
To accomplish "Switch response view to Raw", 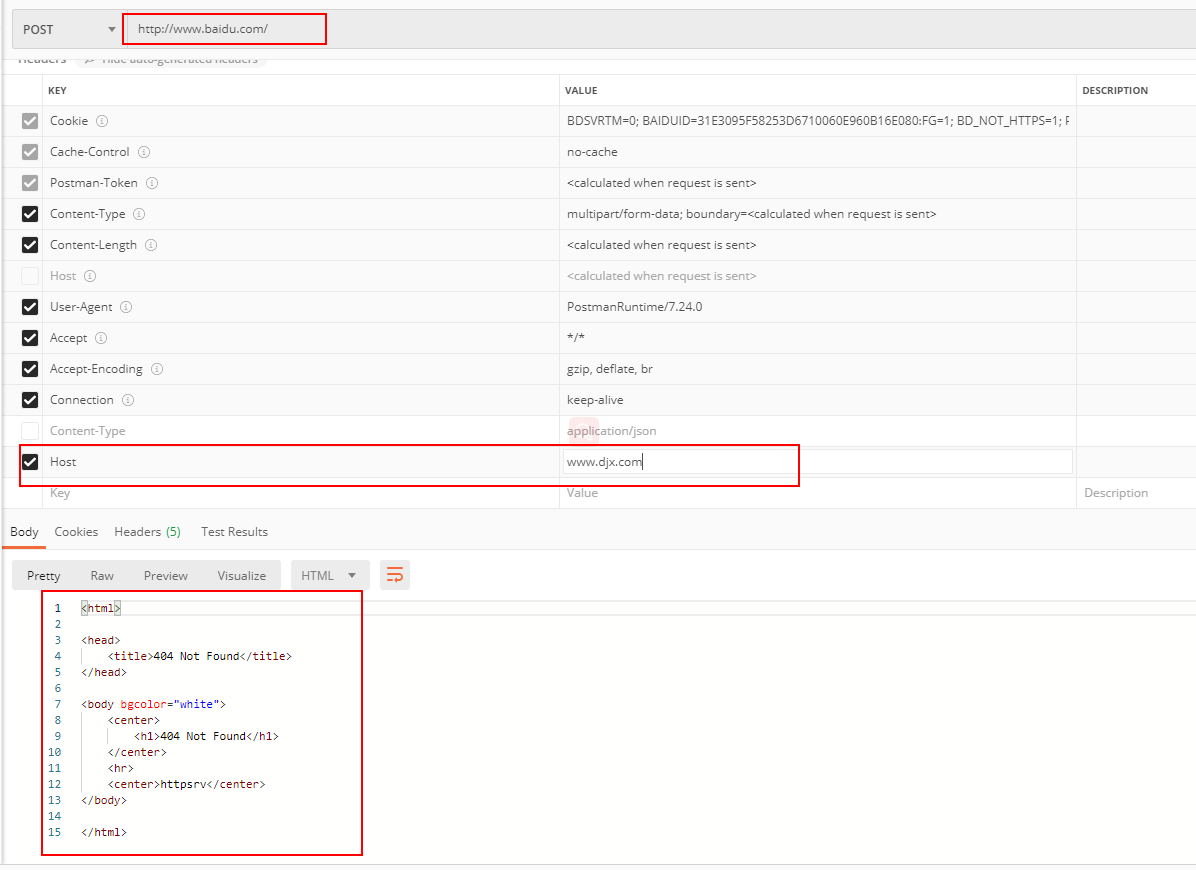I will click(102, 575).
